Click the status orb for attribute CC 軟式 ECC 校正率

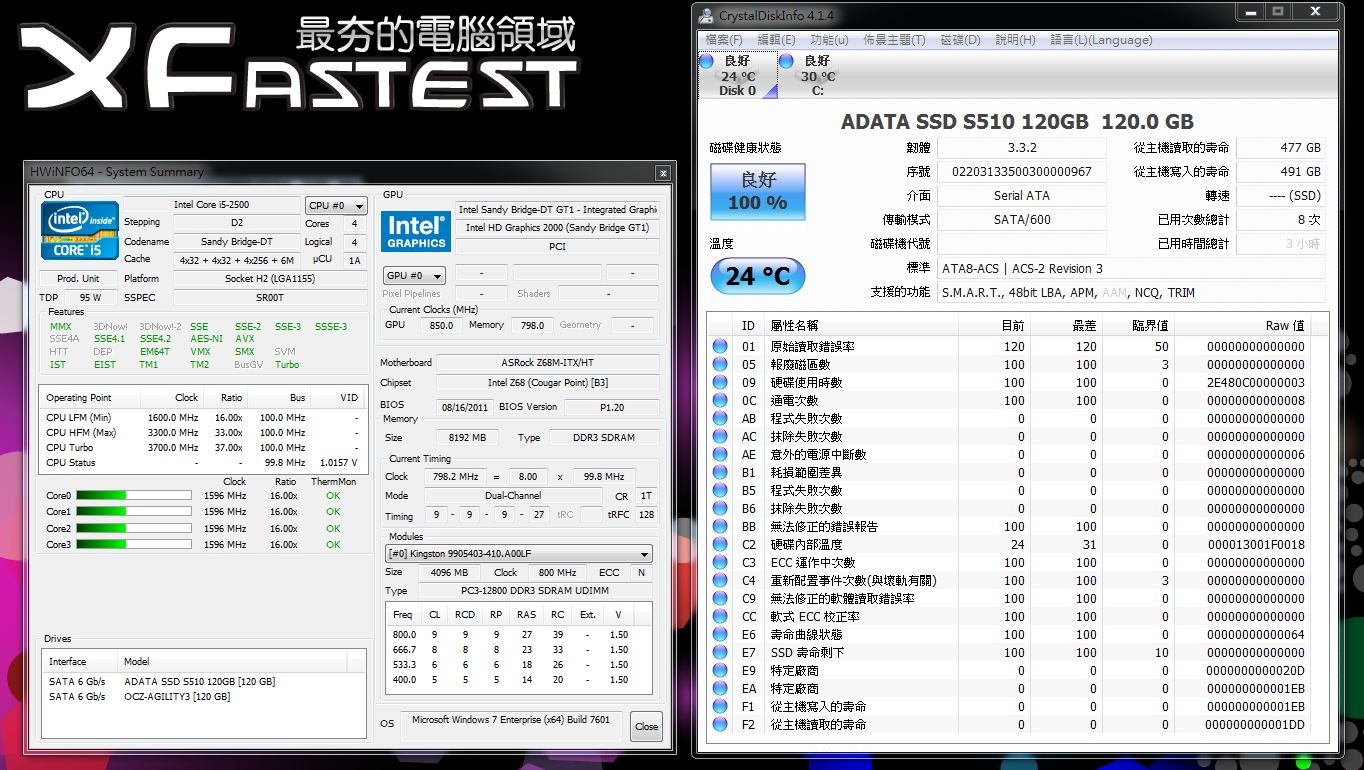[720, 617]
